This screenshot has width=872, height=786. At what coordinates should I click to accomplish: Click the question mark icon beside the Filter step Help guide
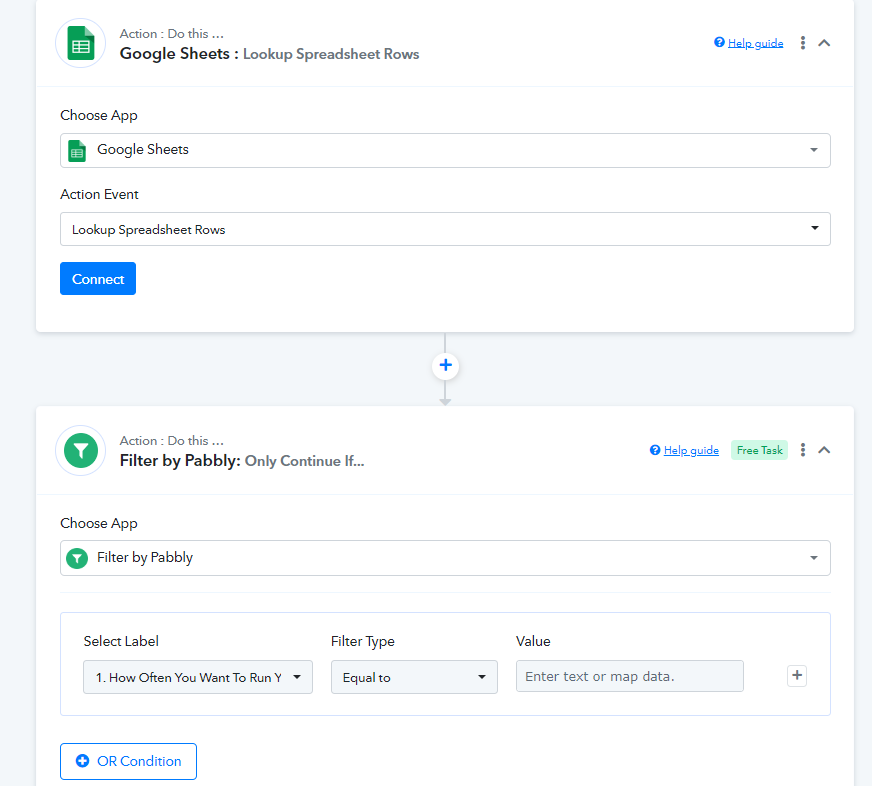click(655, 450)
